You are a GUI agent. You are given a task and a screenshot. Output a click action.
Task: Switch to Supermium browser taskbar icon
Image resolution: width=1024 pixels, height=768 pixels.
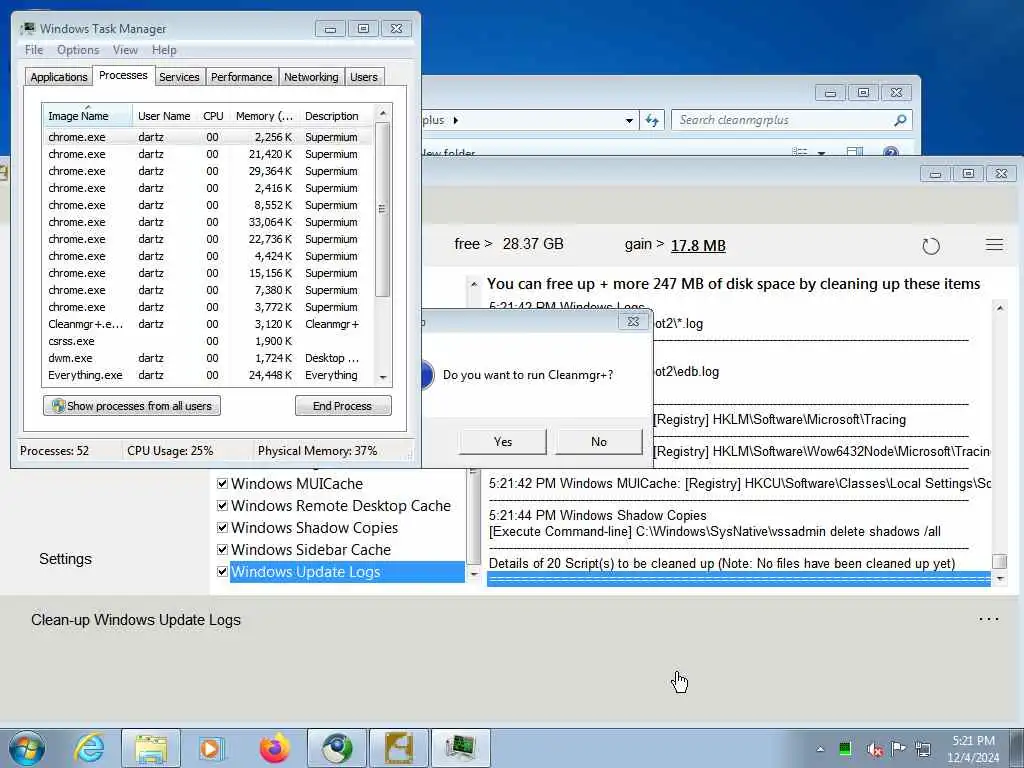pyautogui.click(x=336, y=748)
